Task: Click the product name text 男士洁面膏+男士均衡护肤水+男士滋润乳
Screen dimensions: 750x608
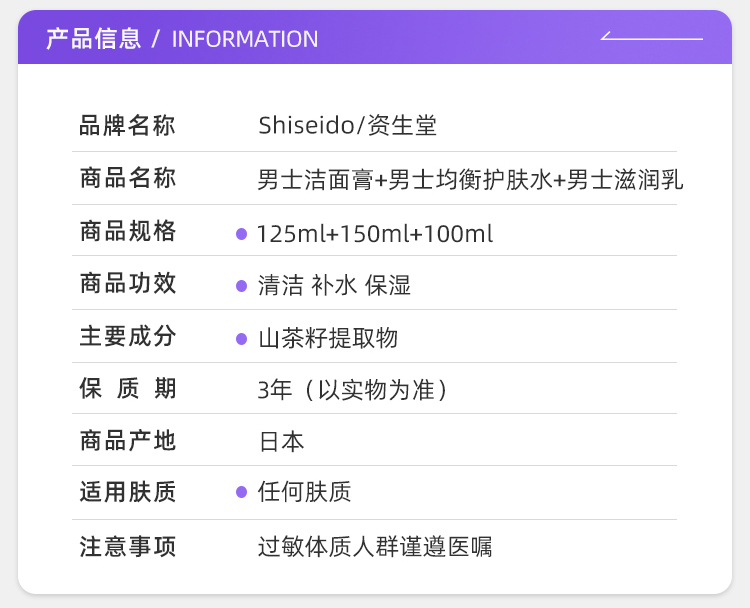Action: coord(470,181)
